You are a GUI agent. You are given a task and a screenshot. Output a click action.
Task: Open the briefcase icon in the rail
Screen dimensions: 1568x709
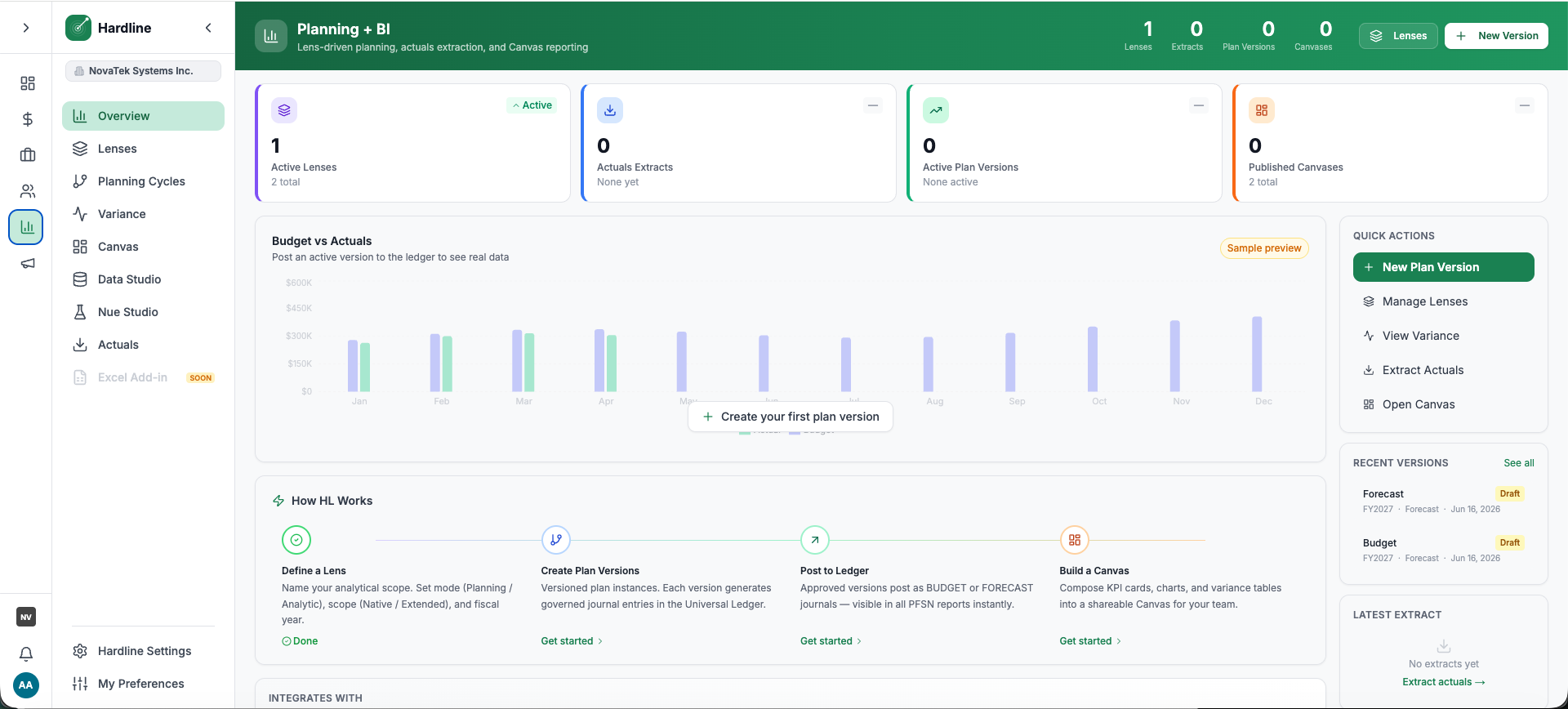coord(28,155)
